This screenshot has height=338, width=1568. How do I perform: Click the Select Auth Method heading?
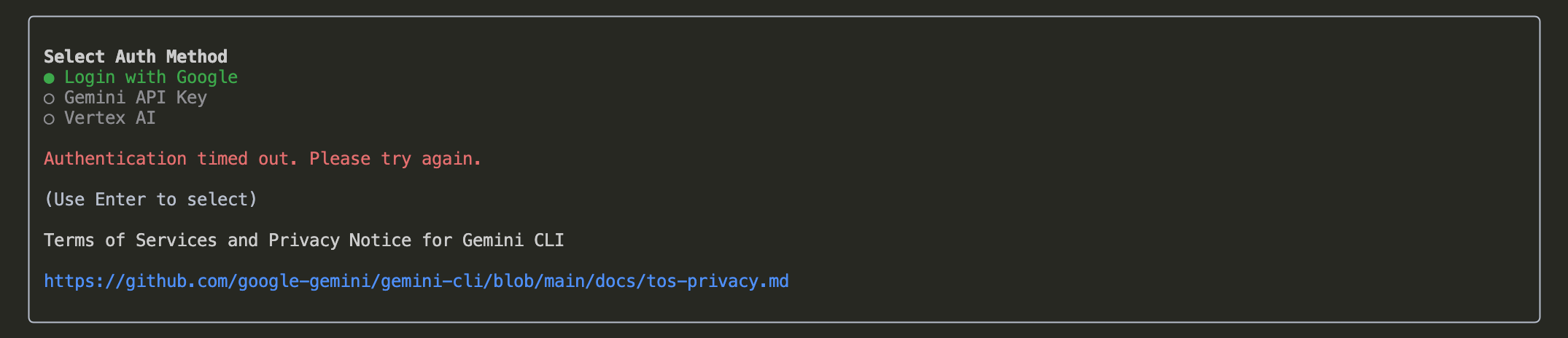pos(136,57)
